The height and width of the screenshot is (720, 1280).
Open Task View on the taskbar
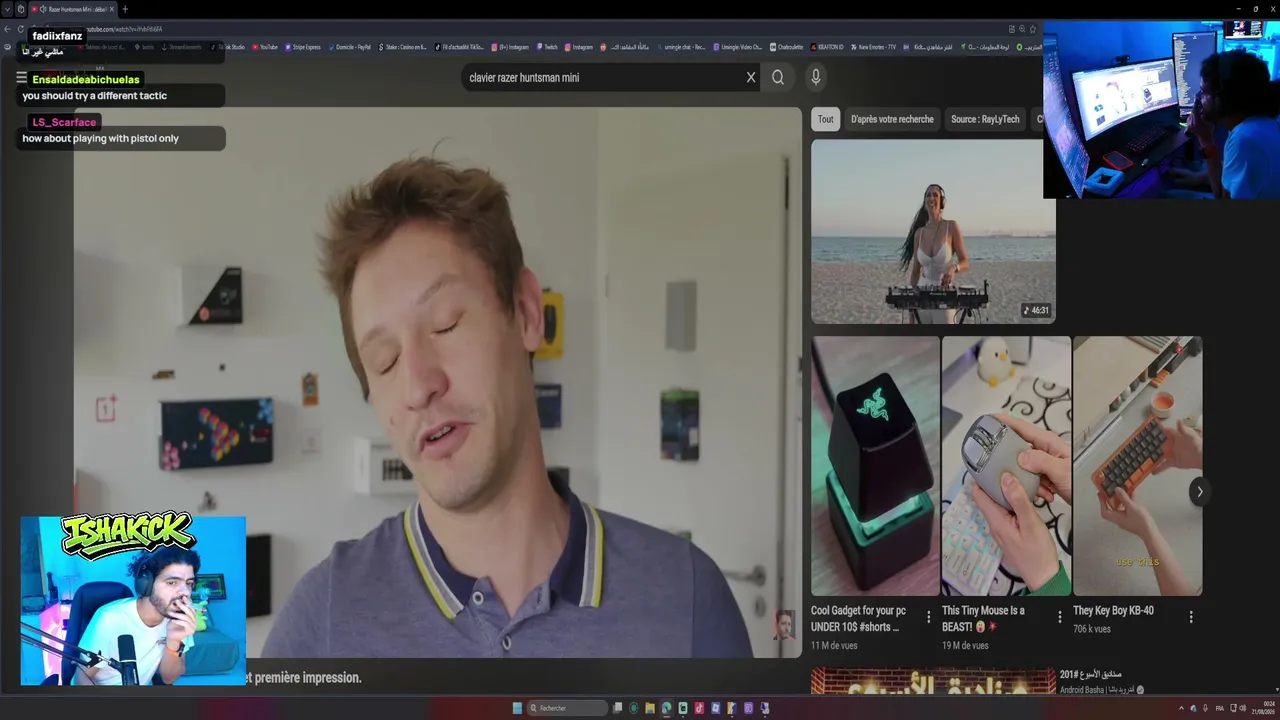[x=617, y=708]
